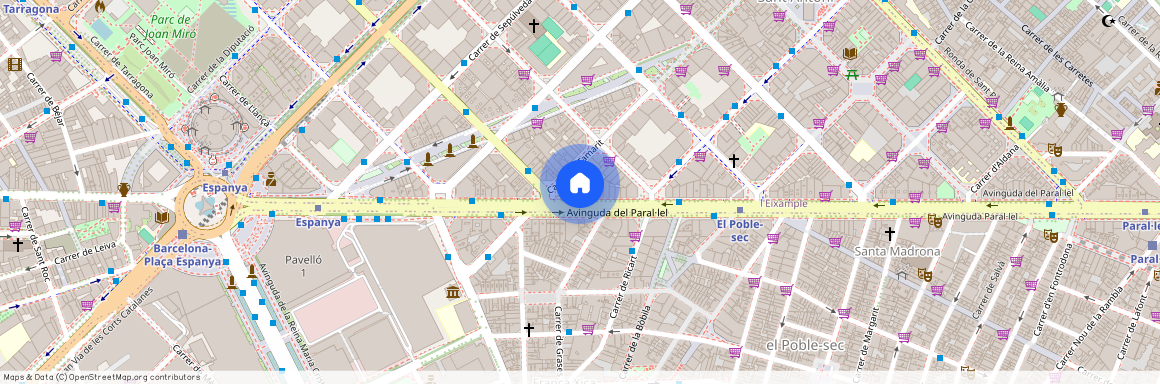Image resolution: width=1160 pixels, height=384 pixels.
Task: Select the library book icon above picnic table
Action: pos(850,54)
